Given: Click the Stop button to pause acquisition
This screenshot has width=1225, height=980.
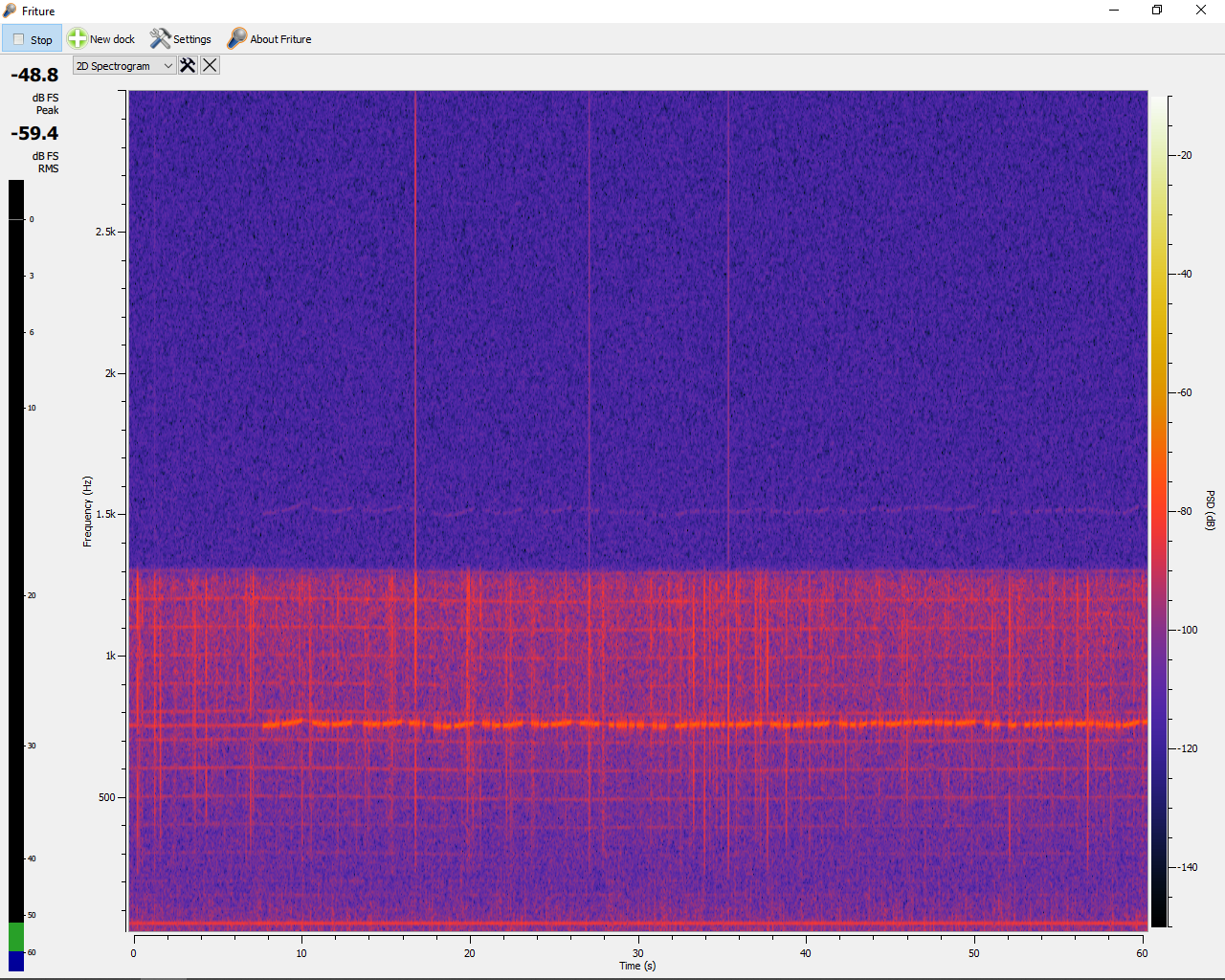Looking at the screenshot, I should [x=32, y=39].
